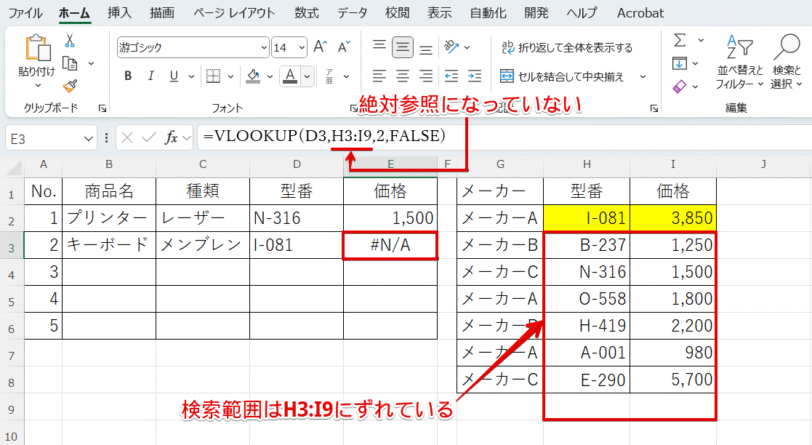Click the AutoSum sigma icon
Image resolution: width=812 pixels, height=445 pixels.
[680, 40]
